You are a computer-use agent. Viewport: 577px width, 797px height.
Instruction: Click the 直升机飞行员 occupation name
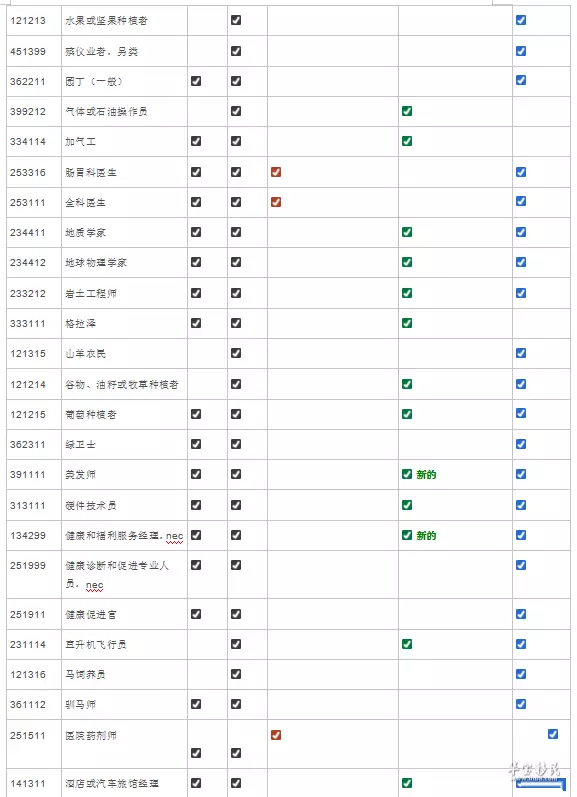coord(96,645)
